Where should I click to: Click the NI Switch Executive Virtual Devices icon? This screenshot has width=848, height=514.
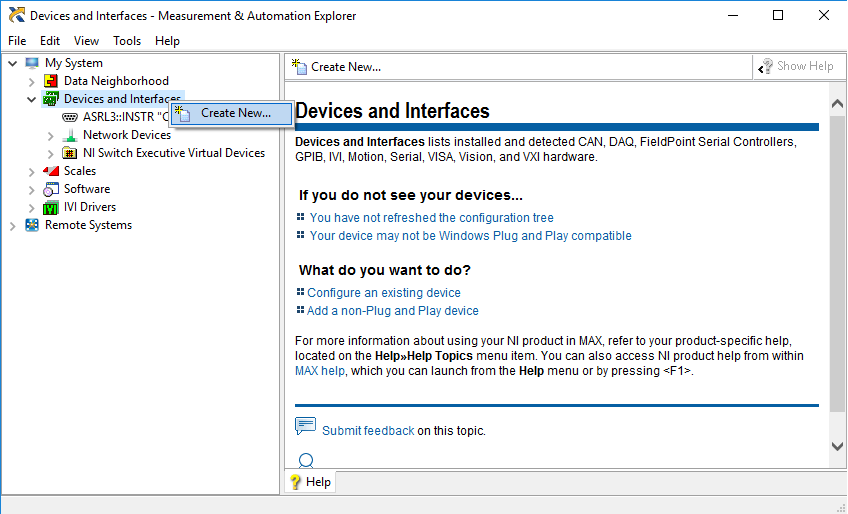(x=70, y=153)
